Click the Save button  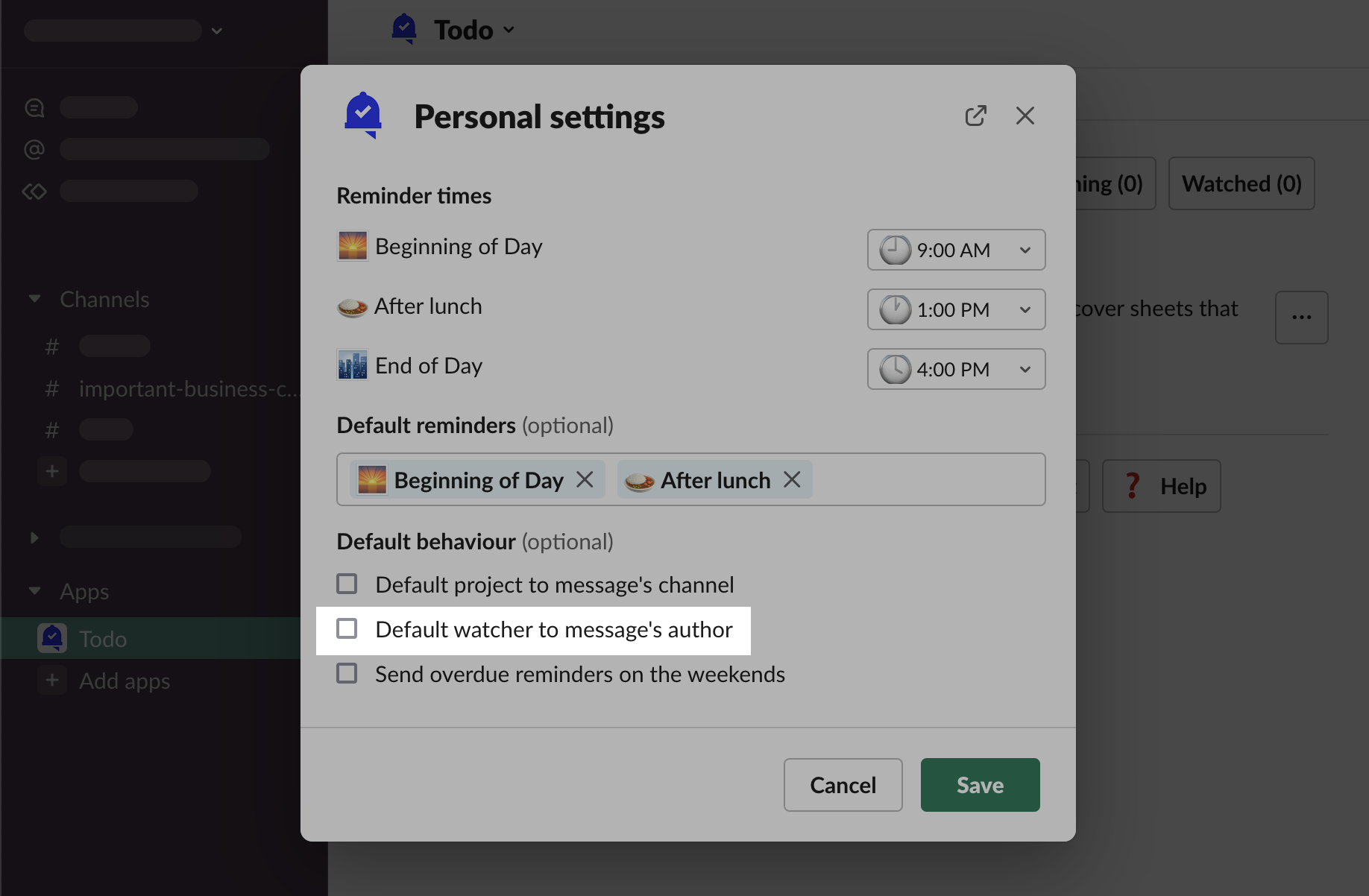[980, 785]
